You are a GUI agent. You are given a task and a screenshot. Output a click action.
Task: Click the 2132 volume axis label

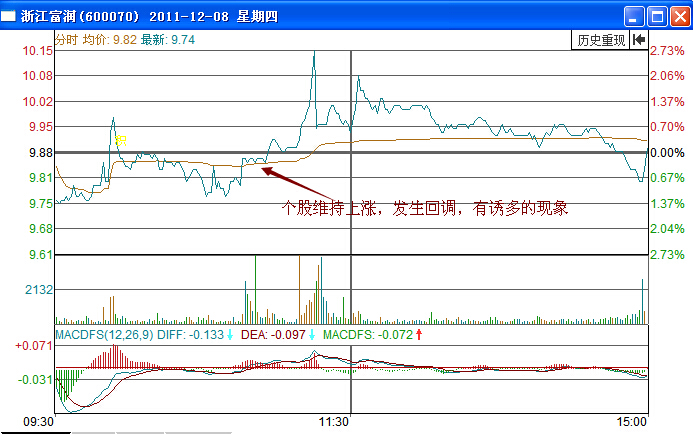(x=38, y=289)
